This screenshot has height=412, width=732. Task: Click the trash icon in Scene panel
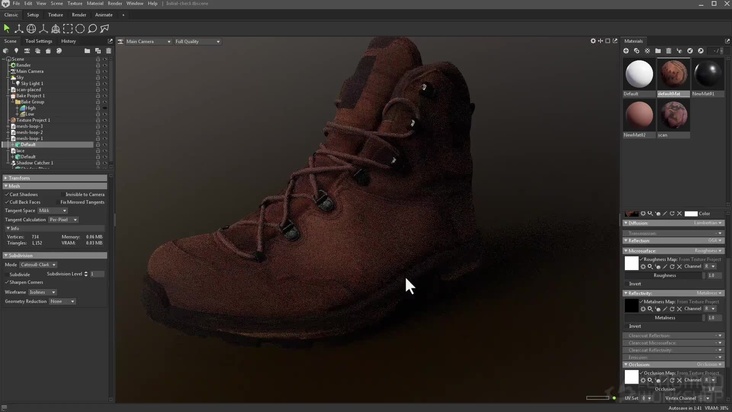pyautogui.click(x=108, y=50)
